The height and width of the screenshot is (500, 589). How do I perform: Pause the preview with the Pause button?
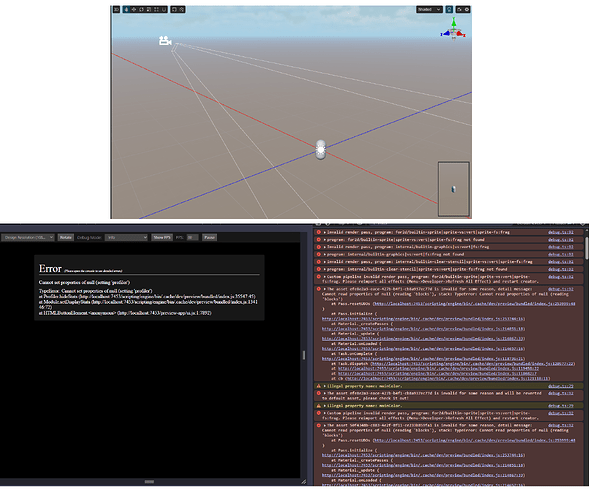tap(210, 237)
